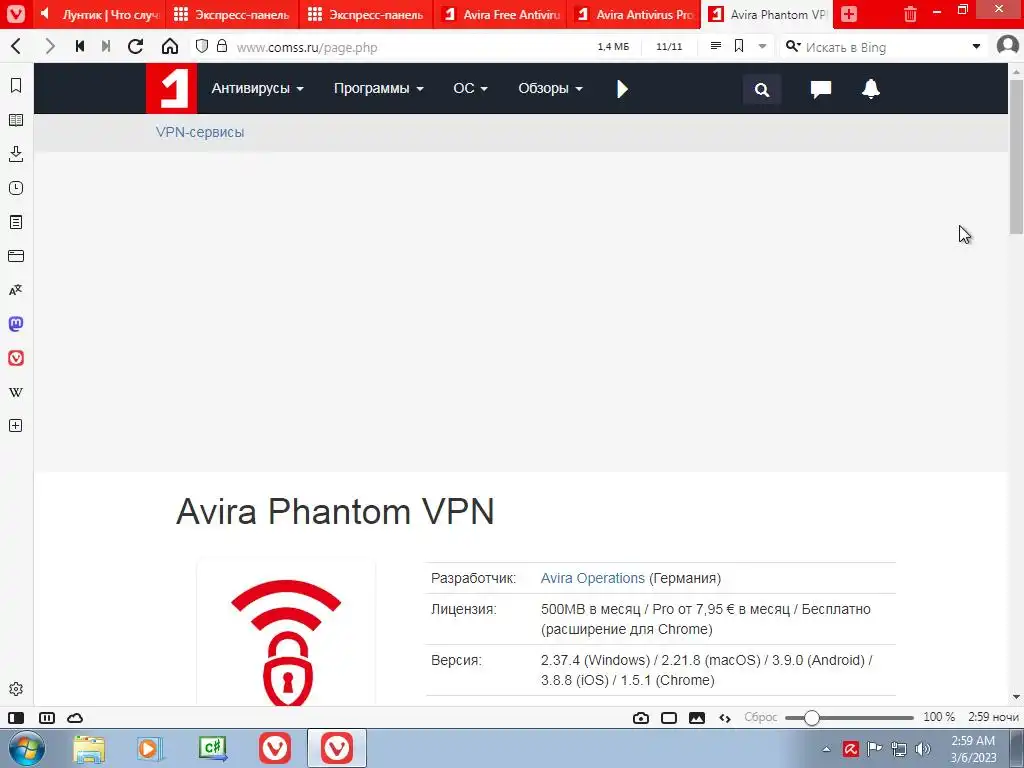Open the Vivaldi sync cloud status
Image resolution: width=1024 pixels, height=768 pixels.
tap(75, 718)
